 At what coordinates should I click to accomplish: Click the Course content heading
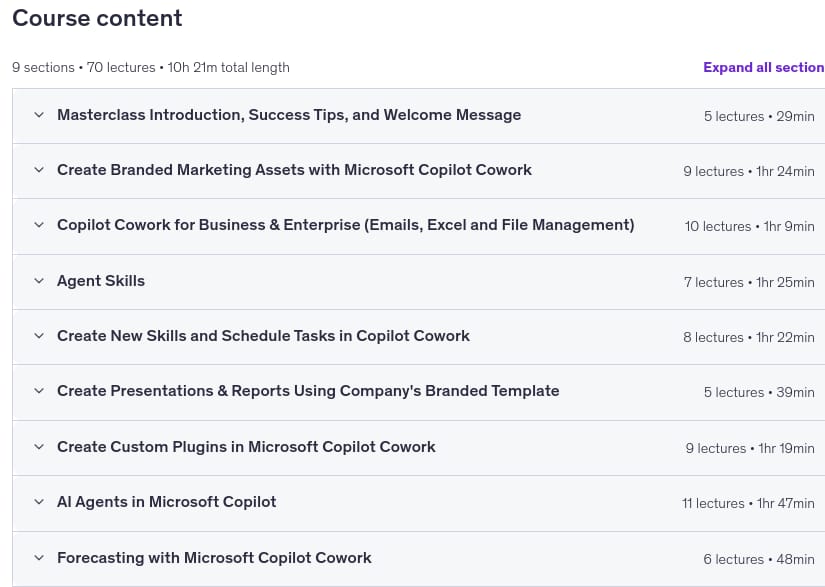tap(97, 18)
